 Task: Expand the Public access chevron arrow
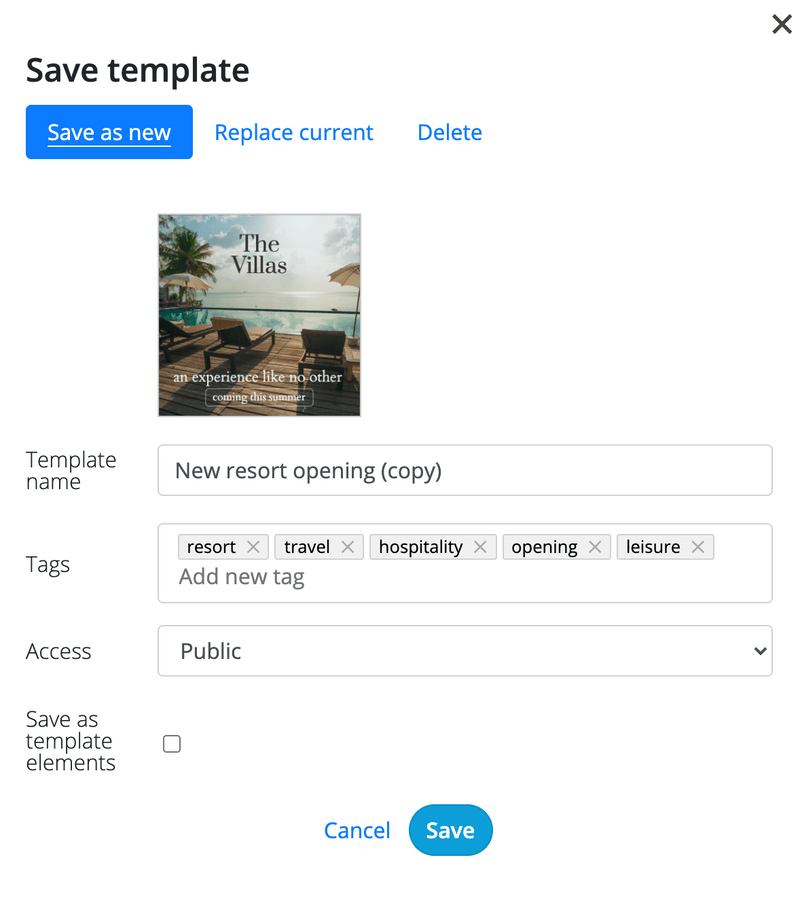pyautogui.click(x=760, y=651)
